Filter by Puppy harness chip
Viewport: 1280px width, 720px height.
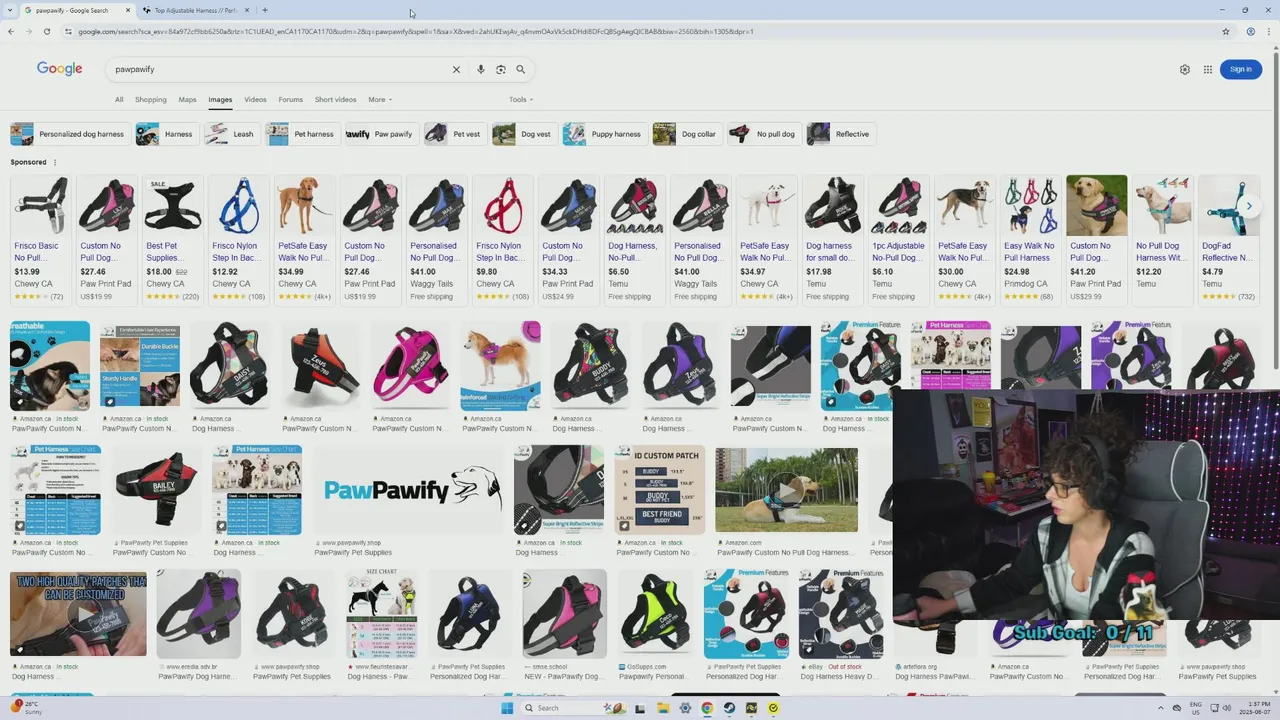(x=603, y=134)
